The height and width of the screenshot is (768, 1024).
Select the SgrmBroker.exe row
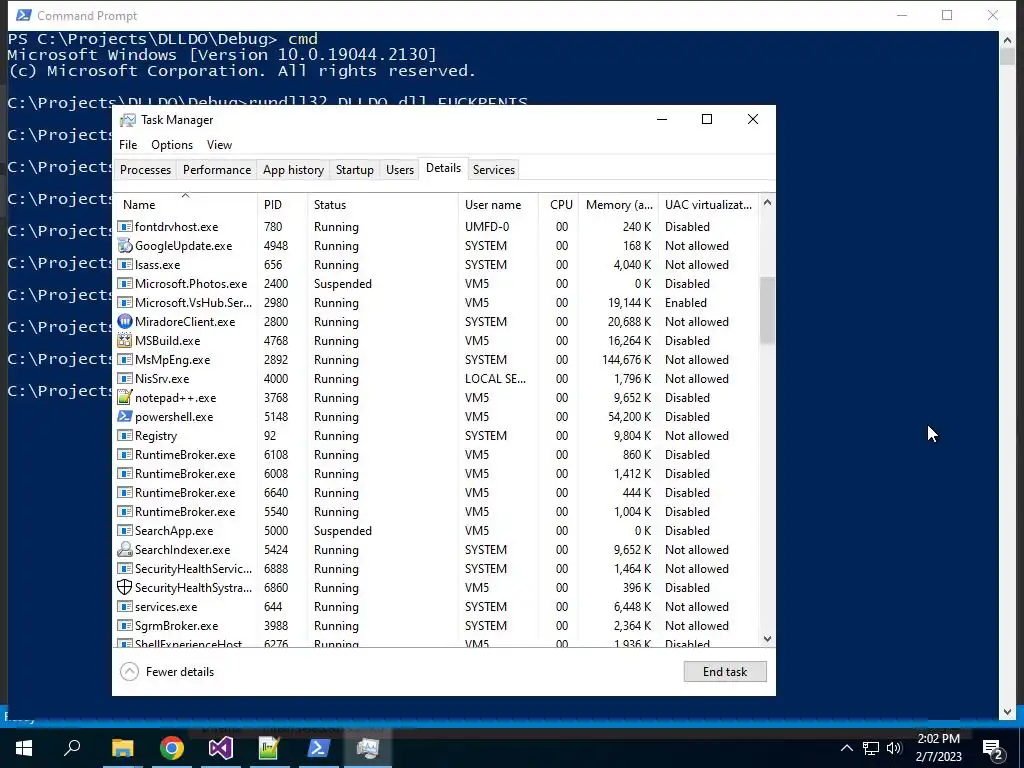point(436,626)
